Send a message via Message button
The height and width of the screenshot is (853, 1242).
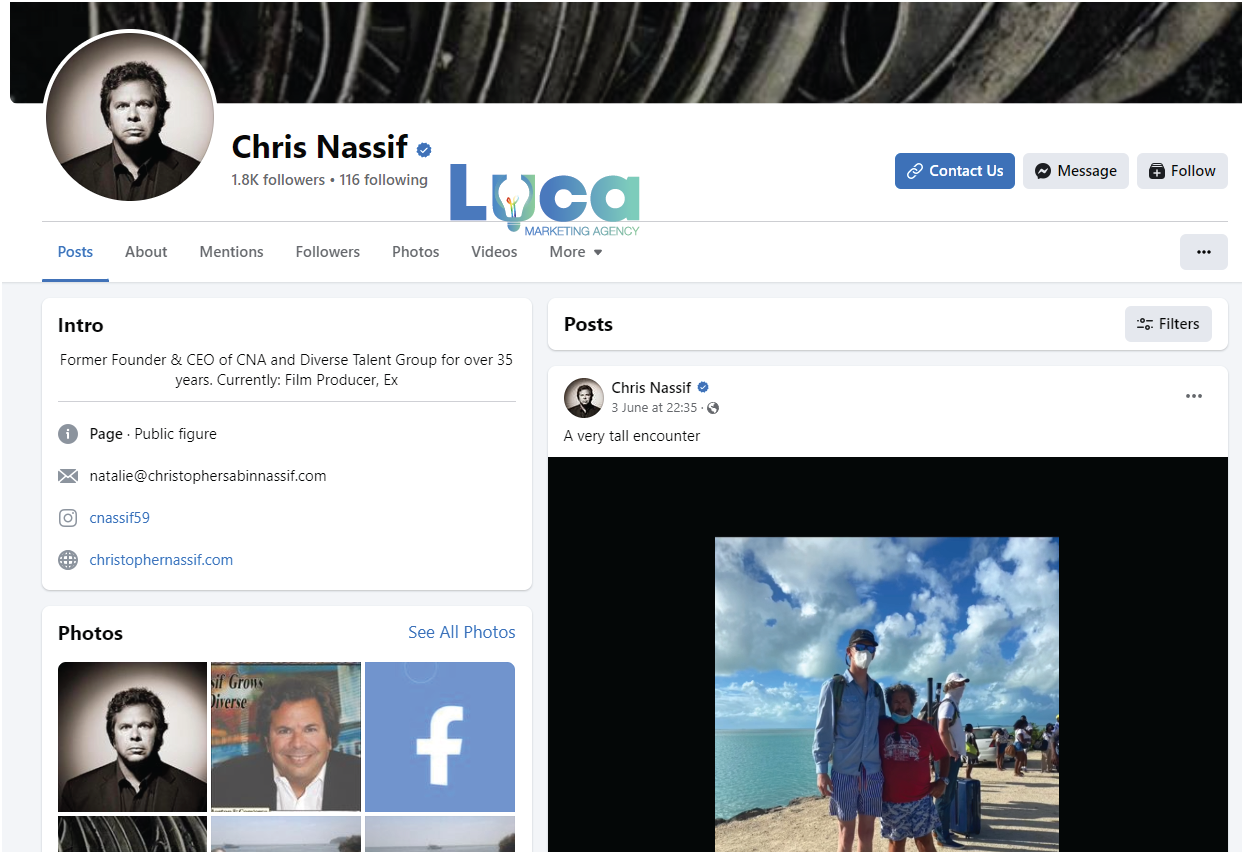click(1076, 171)
